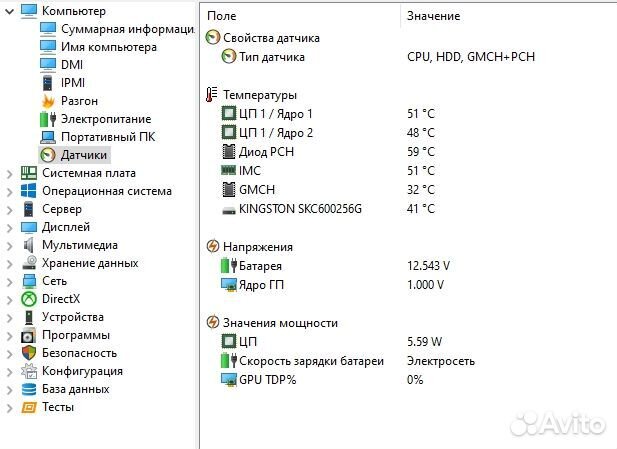Click the IPMI server tower icon
The image size is (617, 449).
point(48,83)
